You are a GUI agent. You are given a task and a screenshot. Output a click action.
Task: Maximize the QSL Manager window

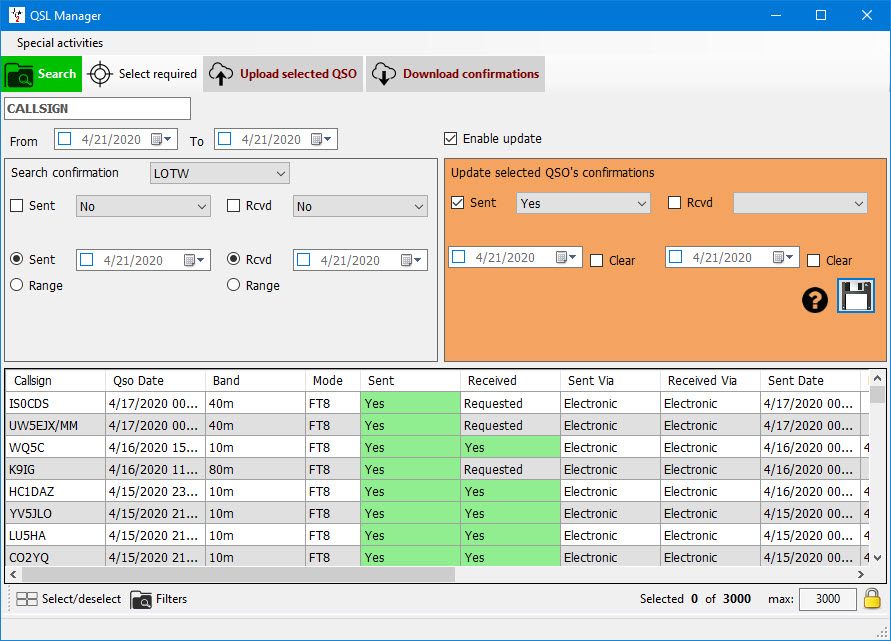point(821,15)
